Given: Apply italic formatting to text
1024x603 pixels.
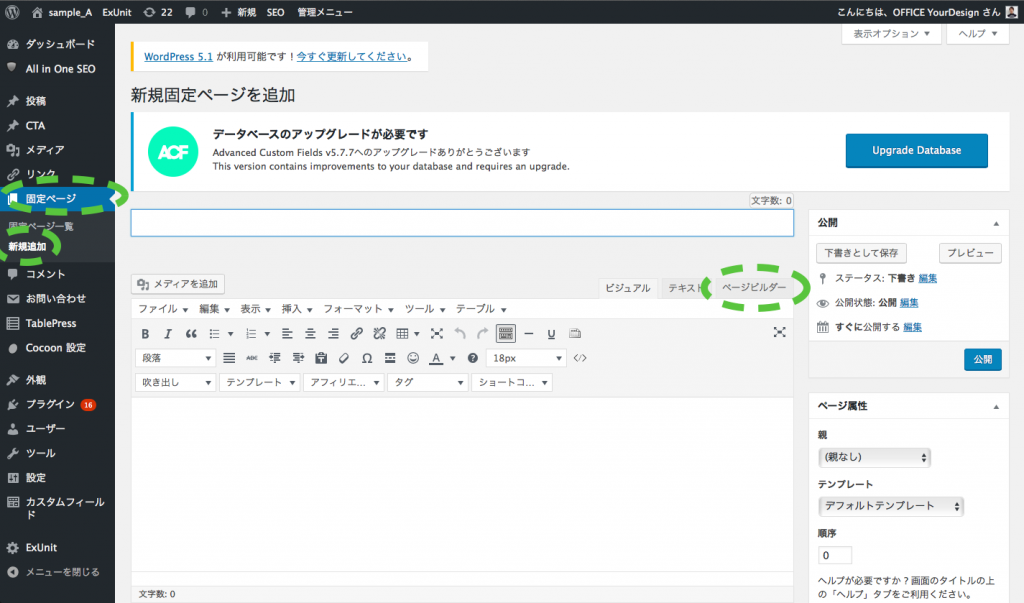Looking at the screenshot, I should (168, 334).
